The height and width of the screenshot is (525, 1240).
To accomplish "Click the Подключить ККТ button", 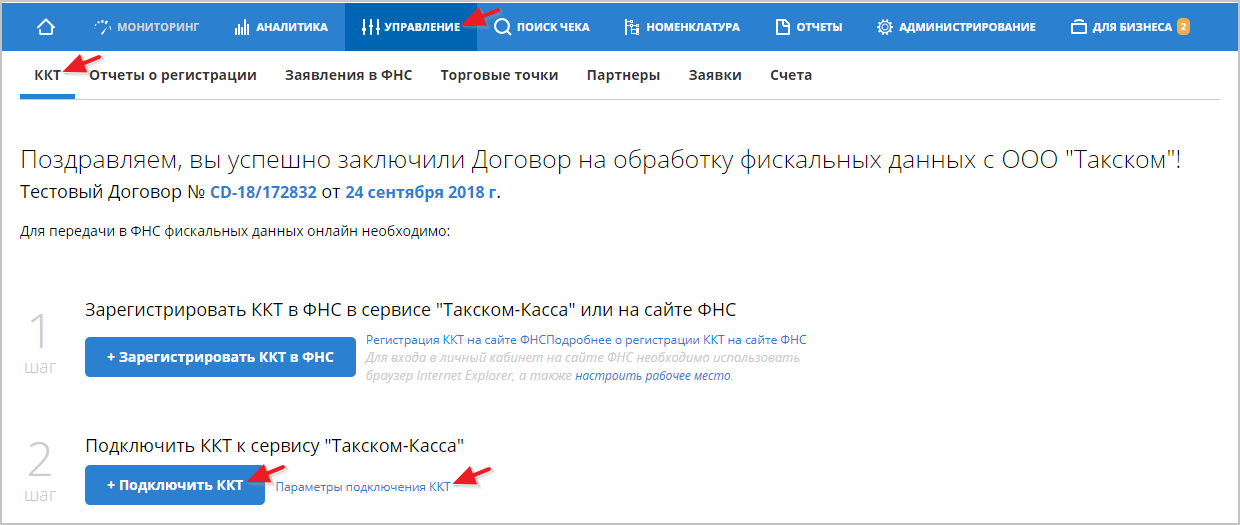I will 175,485.
